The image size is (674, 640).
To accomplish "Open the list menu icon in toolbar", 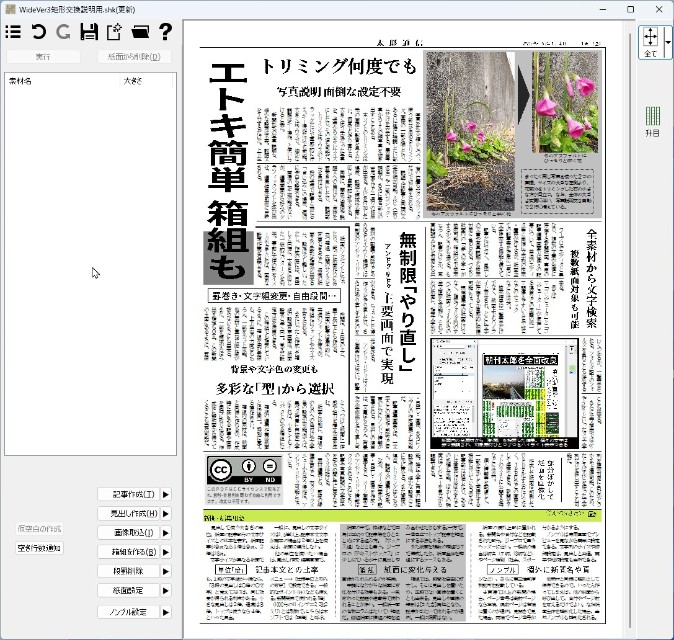I will coord(14,32).
